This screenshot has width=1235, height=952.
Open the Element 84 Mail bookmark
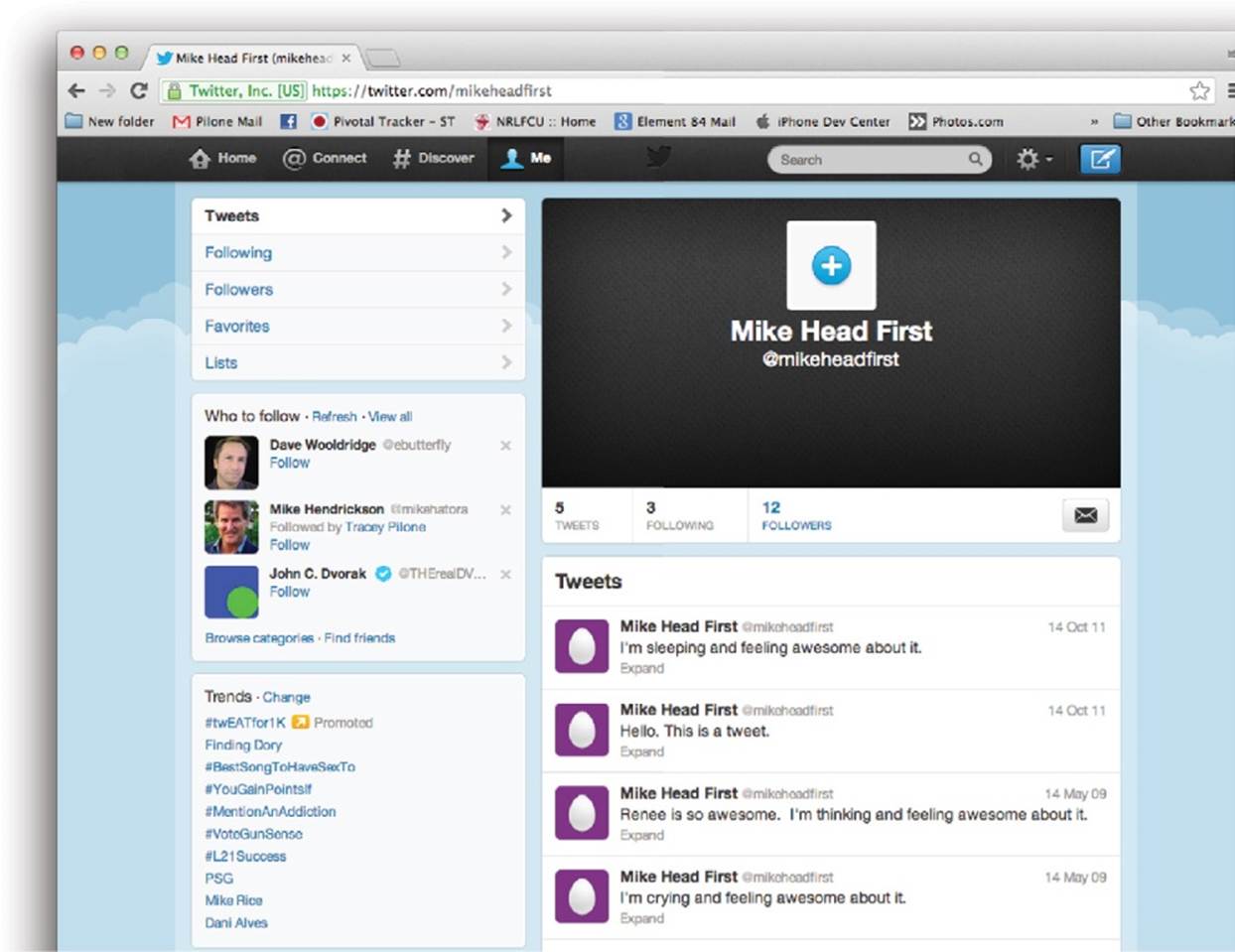[x=675, y=121]
